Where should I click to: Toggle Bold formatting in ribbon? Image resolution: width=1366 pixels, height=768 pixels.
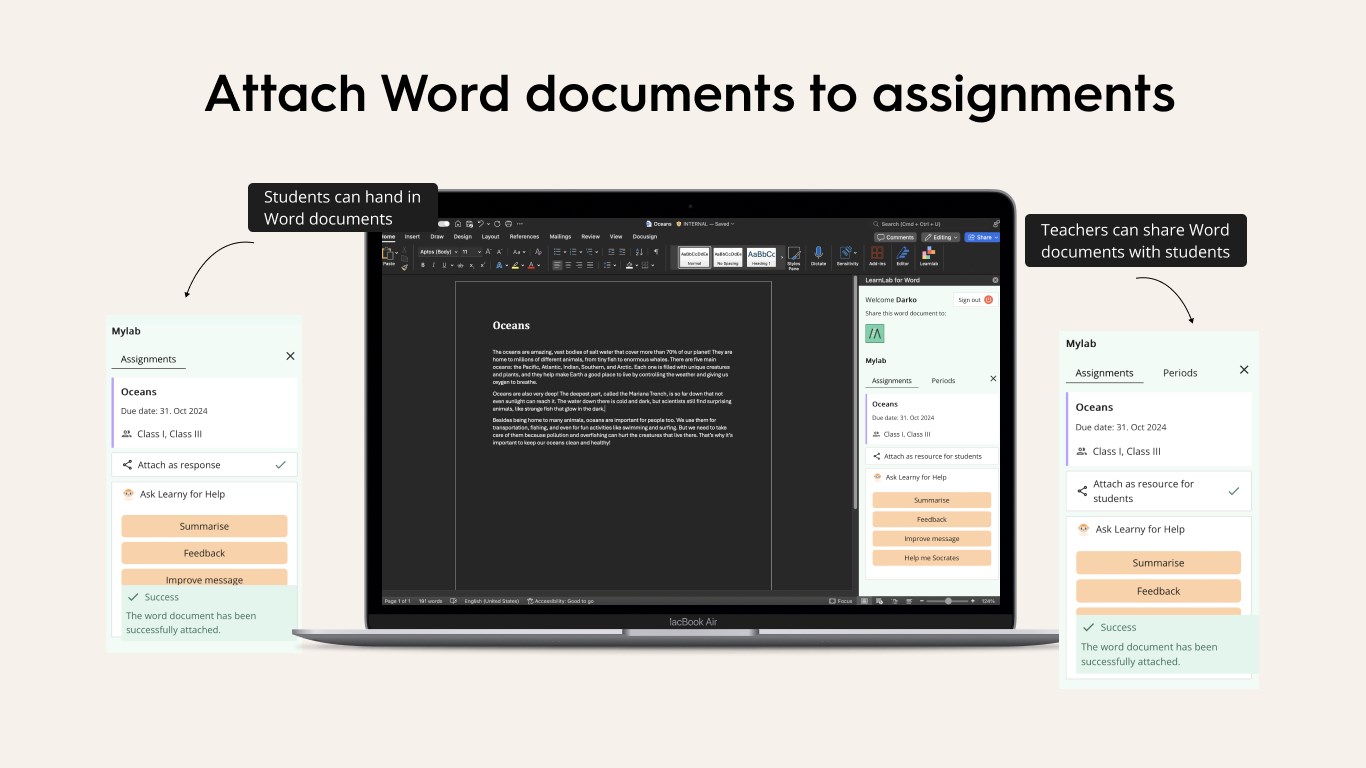tap(423, 265)
